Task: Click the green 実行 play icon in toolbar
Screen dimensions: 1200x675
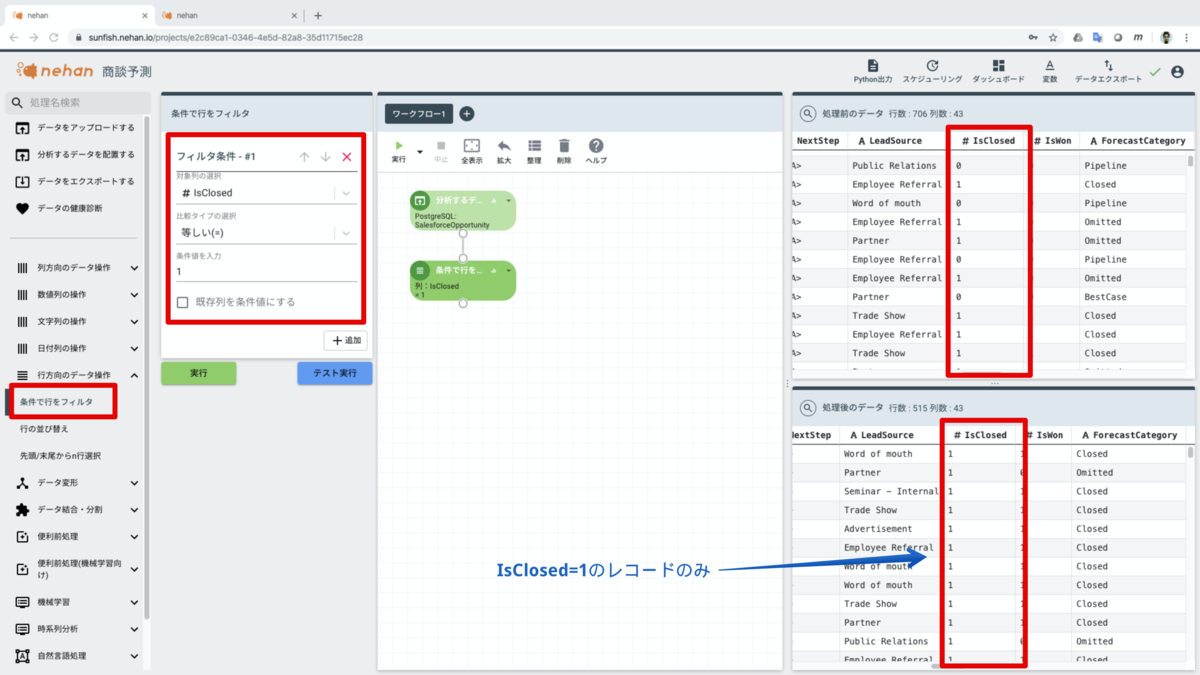Action: click(399, 146)
